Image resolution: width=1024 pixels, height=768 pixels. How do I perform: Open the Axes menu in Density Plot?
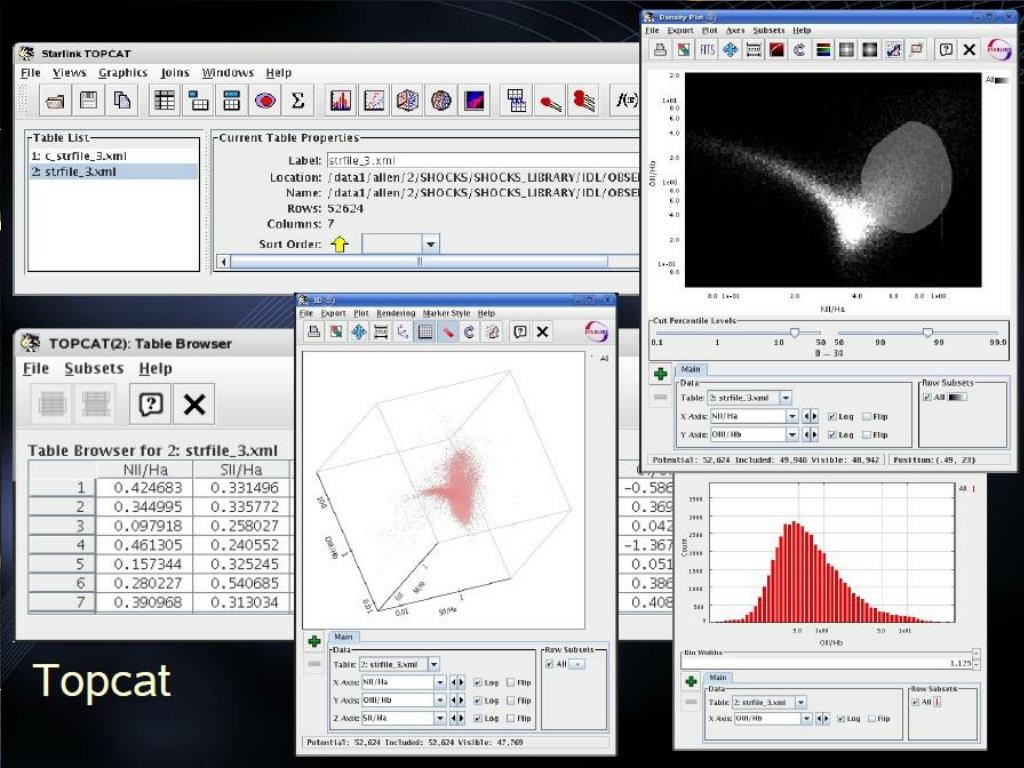(x=735, y=30)
